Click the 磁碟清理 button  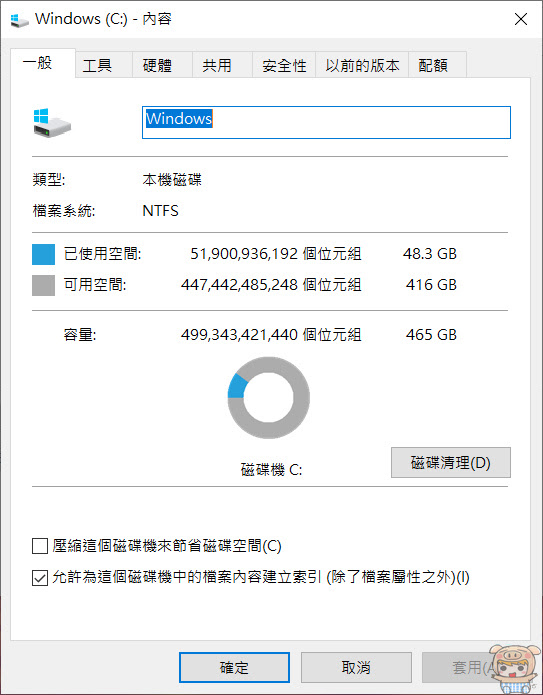click(451, 462)
